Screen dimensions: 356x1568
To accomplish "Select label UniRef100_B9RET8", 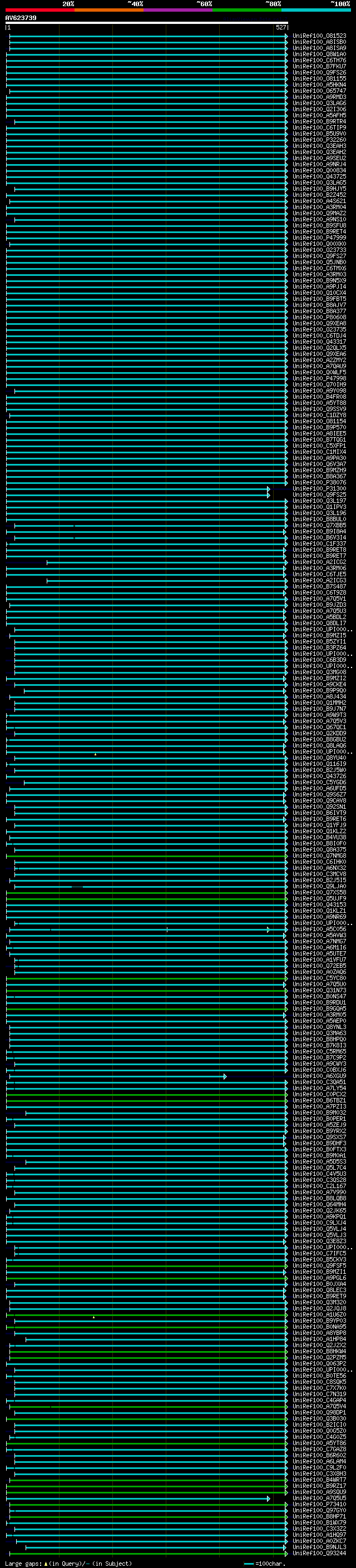I will point(319,550).
